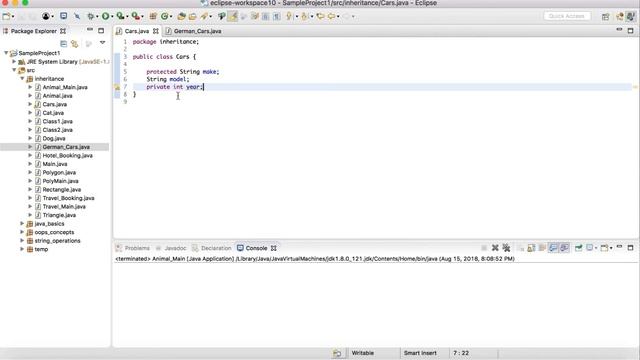
Task: Toggle Link with Editor in Package Explorer
Action: point(75,43)
